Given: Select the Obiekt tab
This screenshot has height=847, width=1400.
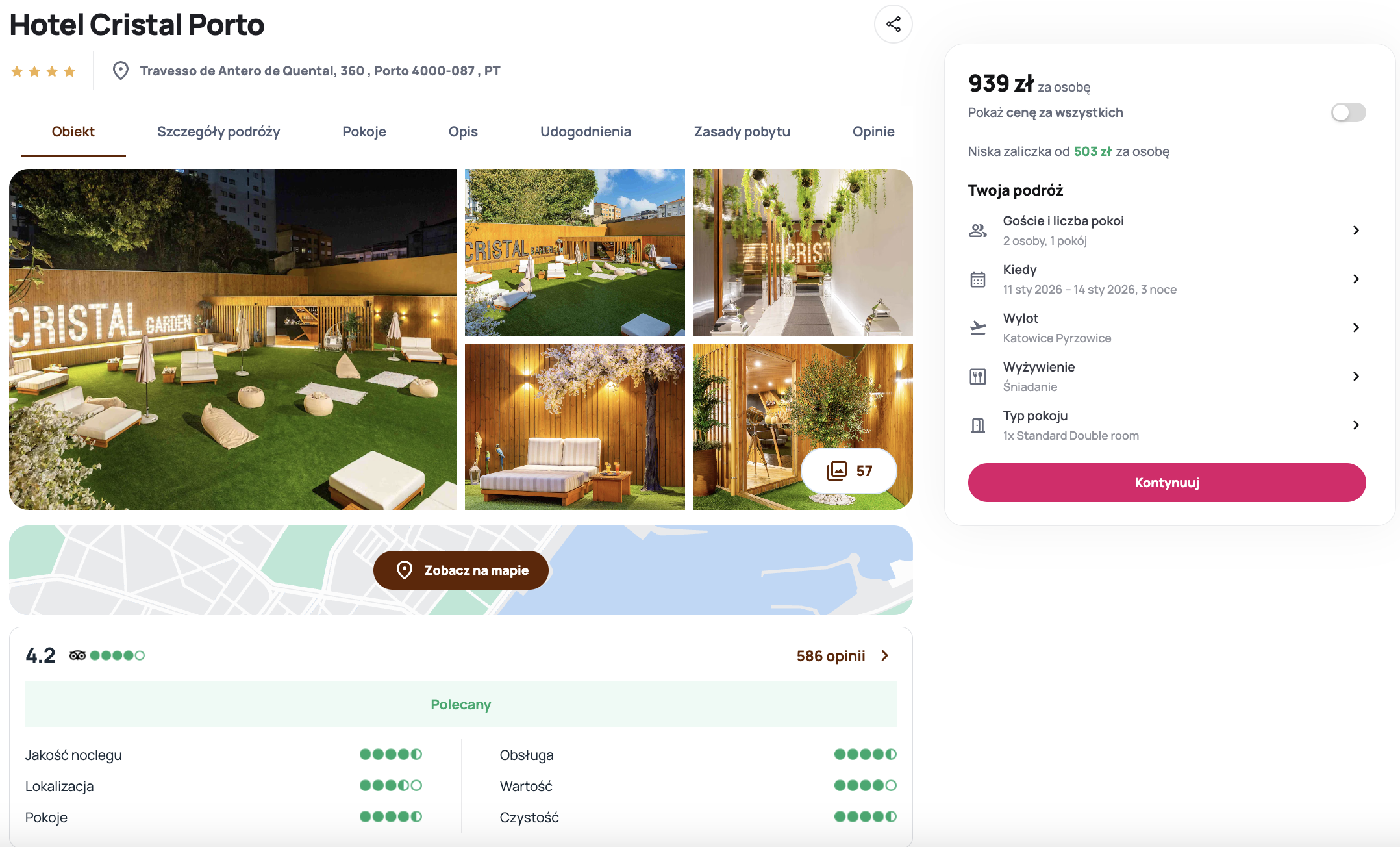Looking at the screenshot, I should tap(73, 132).
